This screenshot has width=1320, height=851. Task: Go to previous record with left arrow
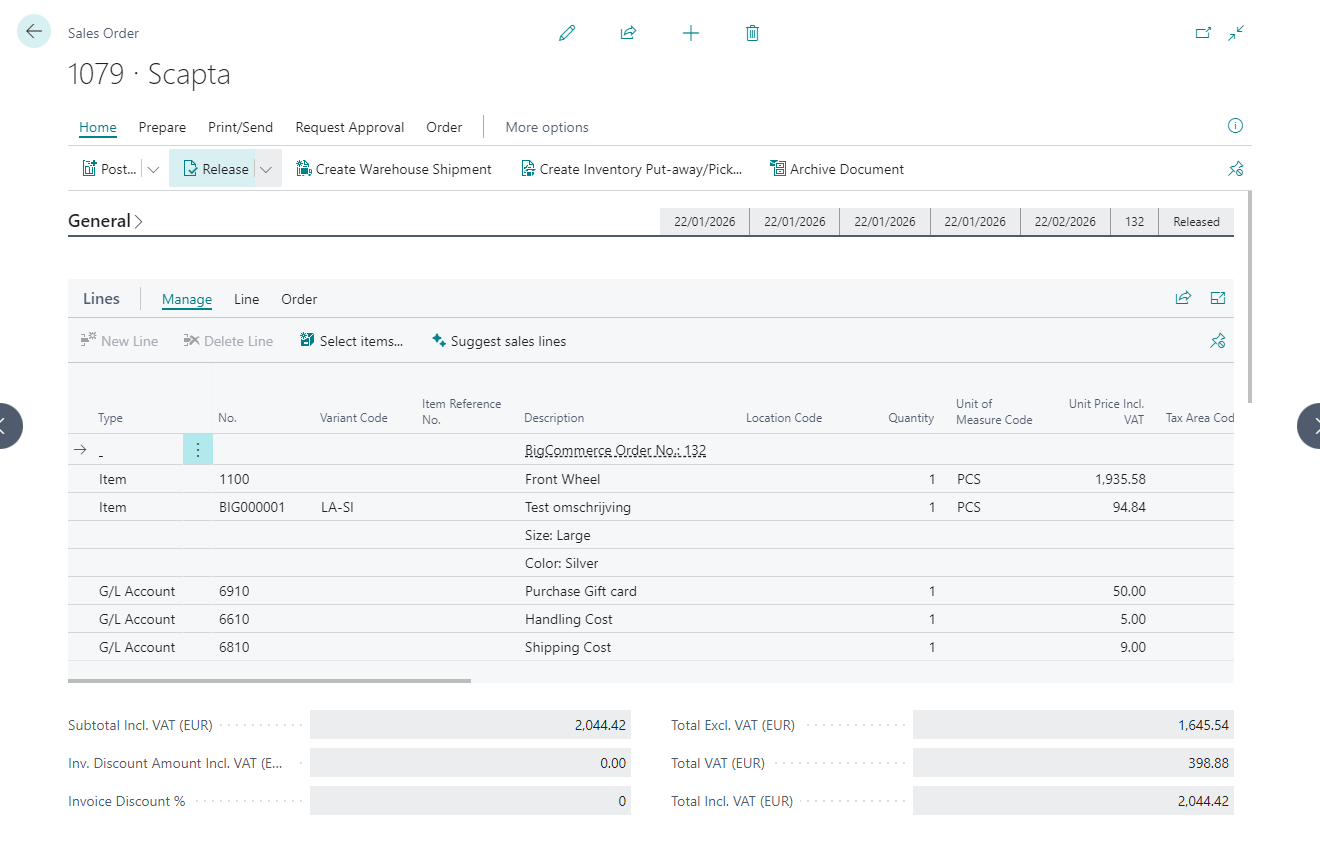click(x=6, y=425)
